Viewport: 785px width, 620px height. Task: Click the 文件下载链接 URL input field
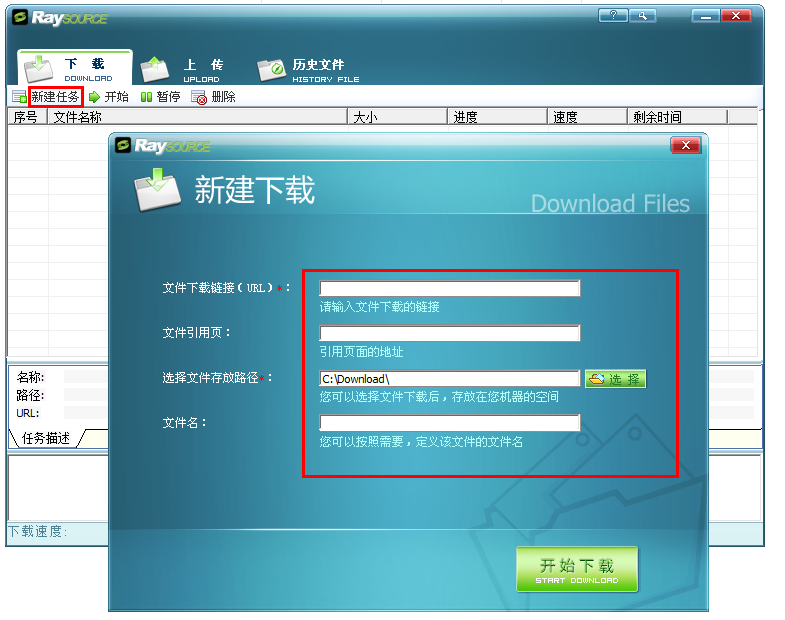(450, 288)
